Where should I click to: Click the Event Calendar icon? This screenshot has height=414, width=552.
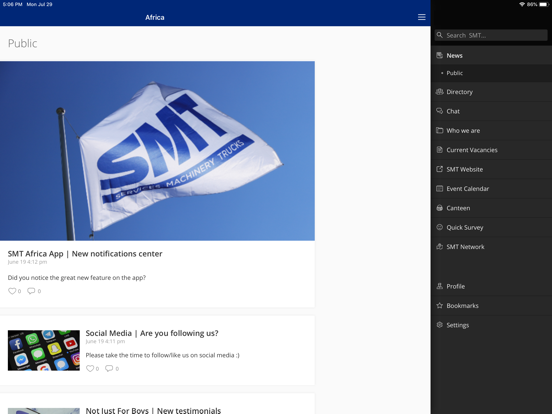click(439, 188)
